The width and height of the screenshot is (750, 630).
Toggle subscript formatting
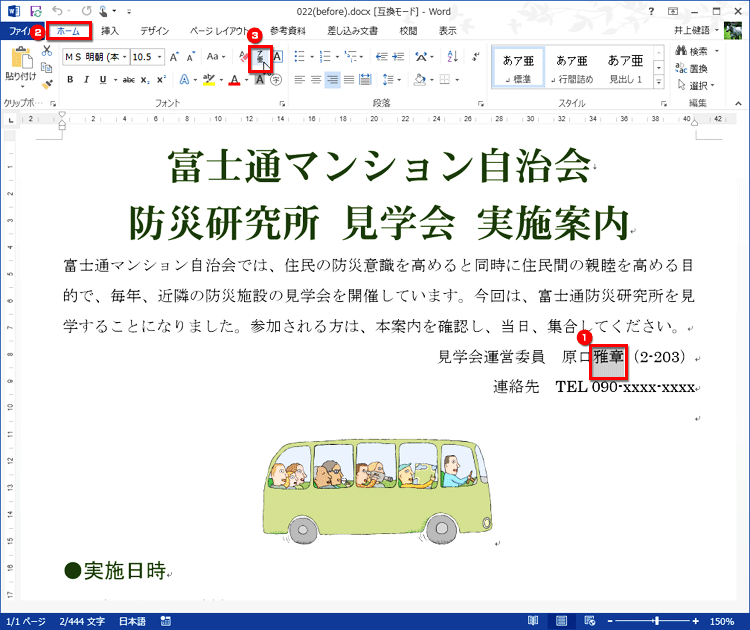point(145,80)
